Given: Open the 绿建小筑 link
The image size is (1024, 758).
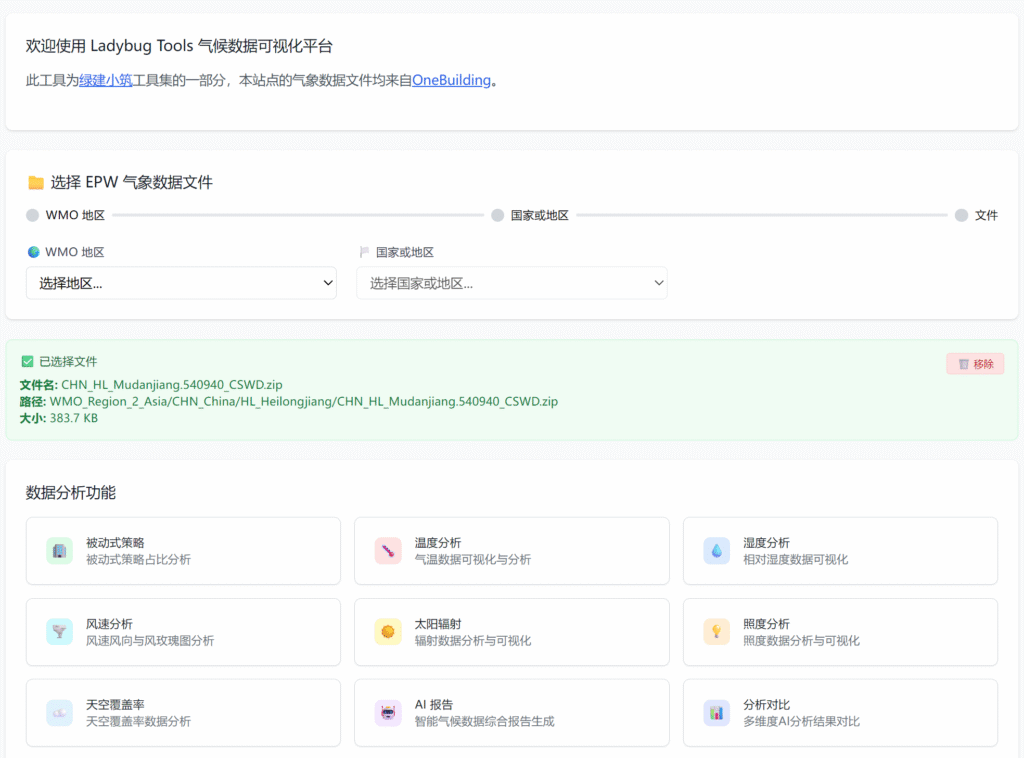Looking at the screenshot, I should coord(106,80).
